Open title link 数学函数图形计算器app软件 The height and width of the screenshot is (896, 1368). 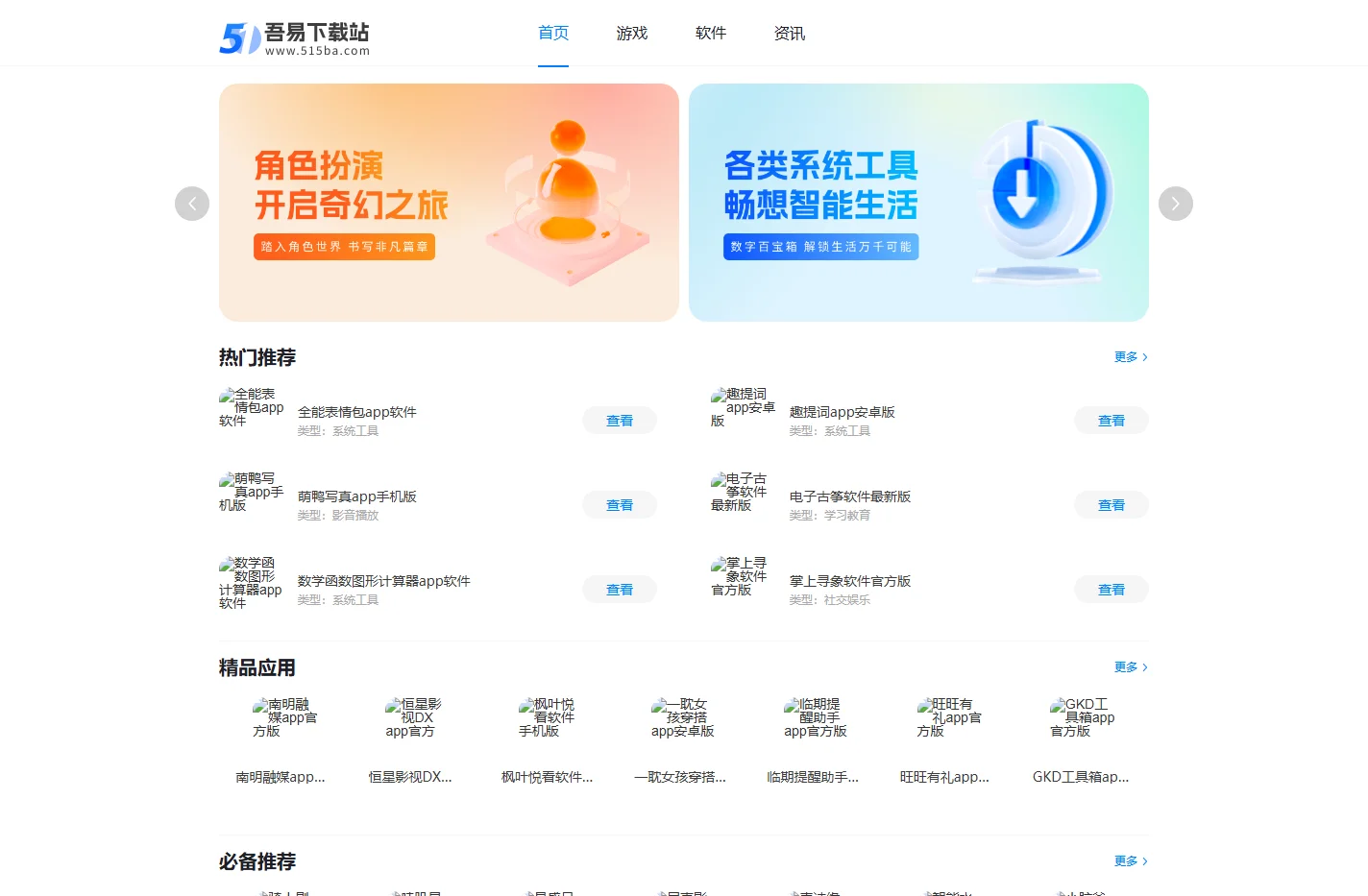point(384,581)
